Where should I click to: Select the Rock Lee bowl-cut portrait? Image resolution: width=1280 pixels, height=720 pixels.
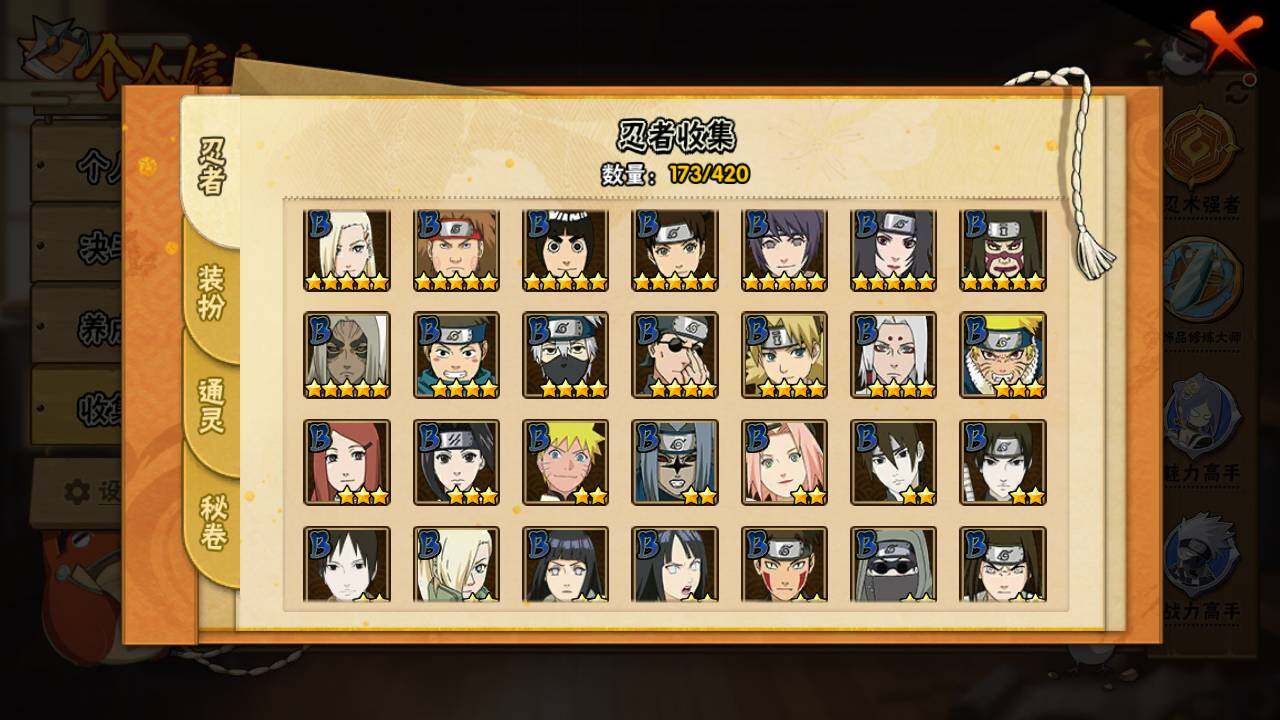pos(566,249)
